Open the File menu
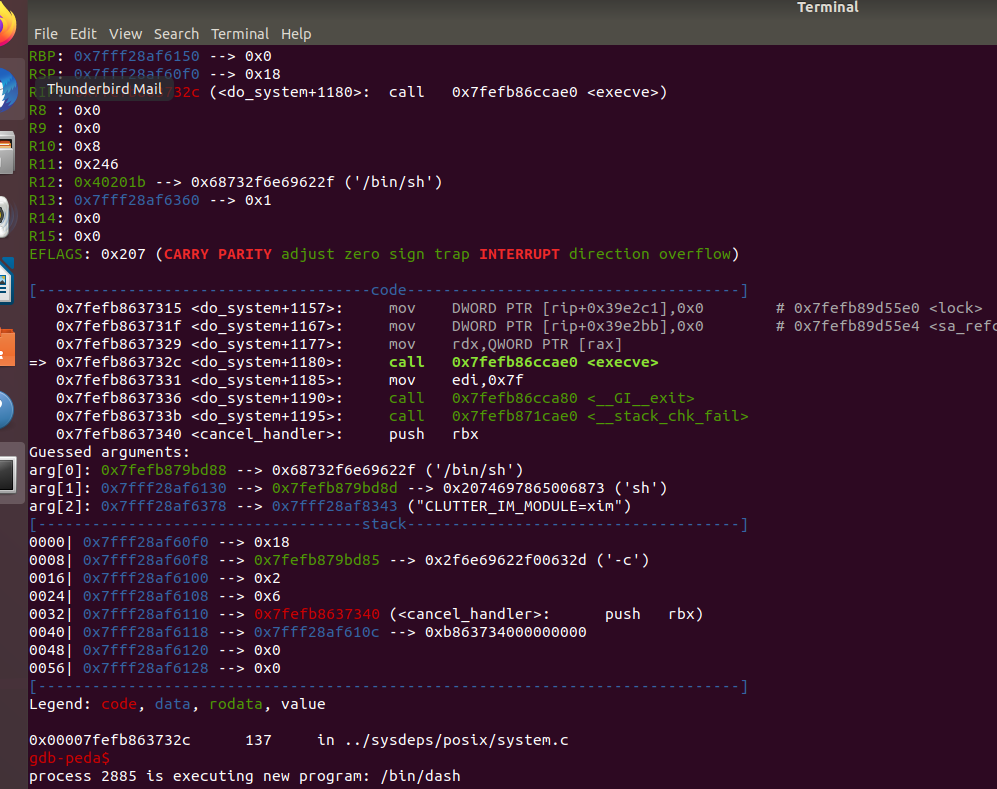Image resolution: width=997 pixels, height=789 pixels. coord(45,34)
